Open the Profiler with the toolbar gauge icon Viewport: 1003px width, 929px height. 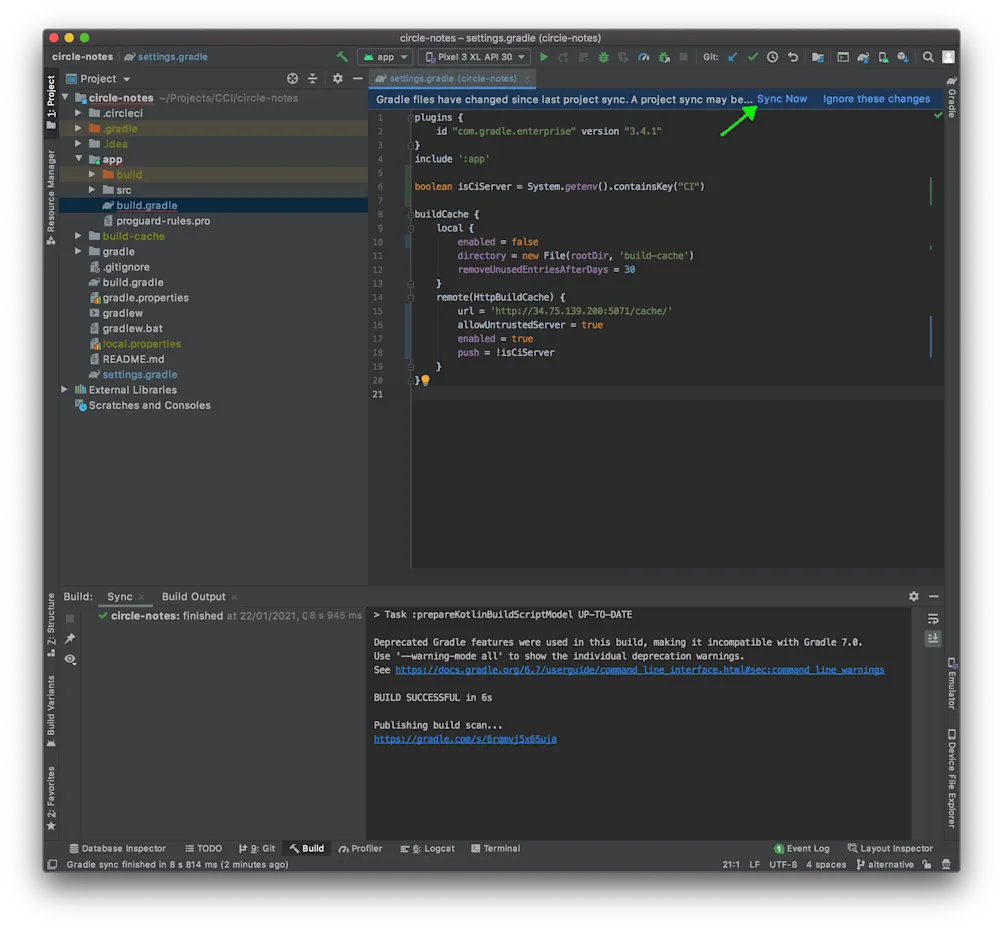click(643, 57)
